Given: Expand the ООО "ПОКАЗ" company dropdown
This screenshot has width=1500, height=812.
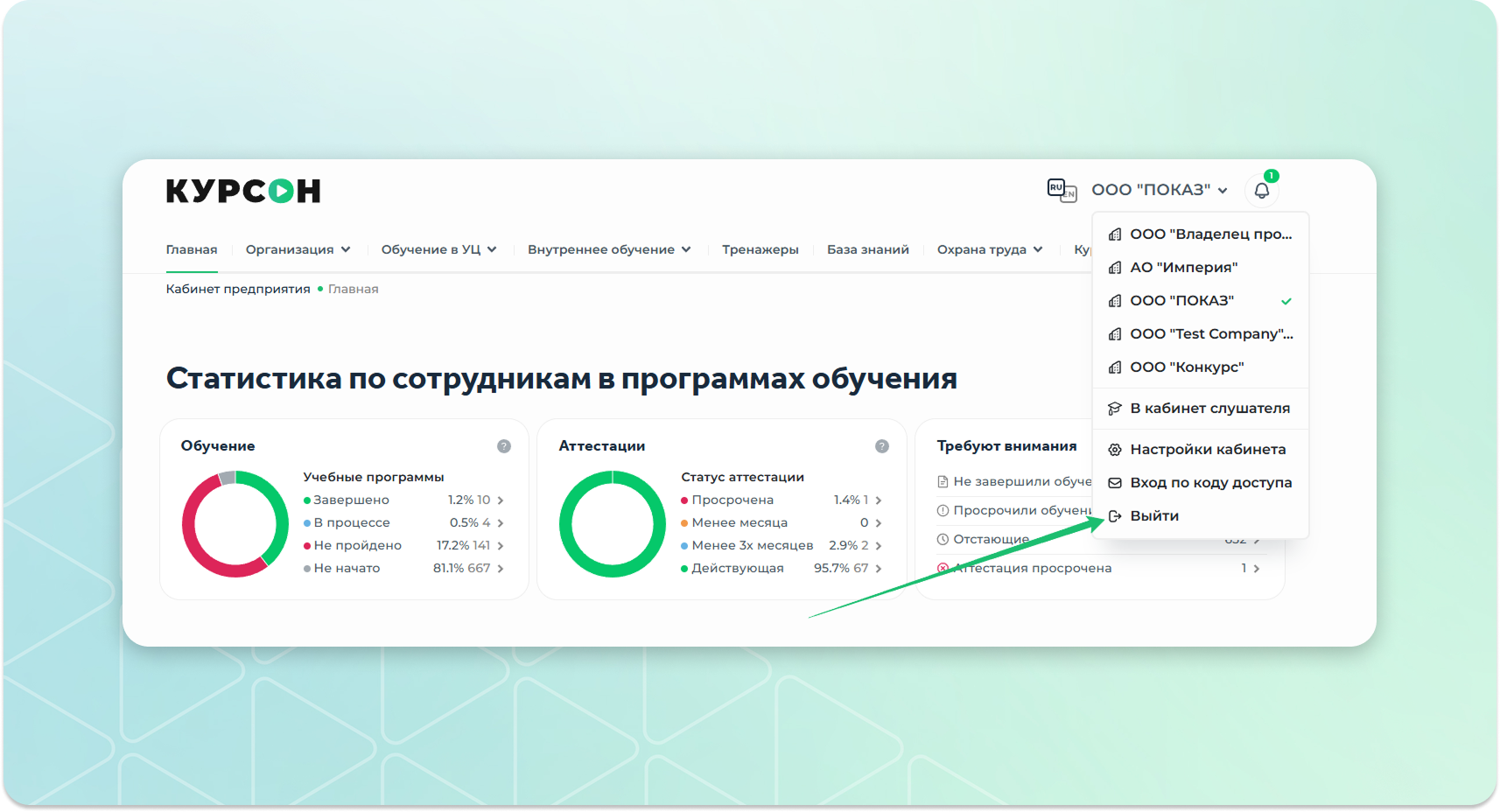Looking at the screenshot, I should pos(1159,190).
